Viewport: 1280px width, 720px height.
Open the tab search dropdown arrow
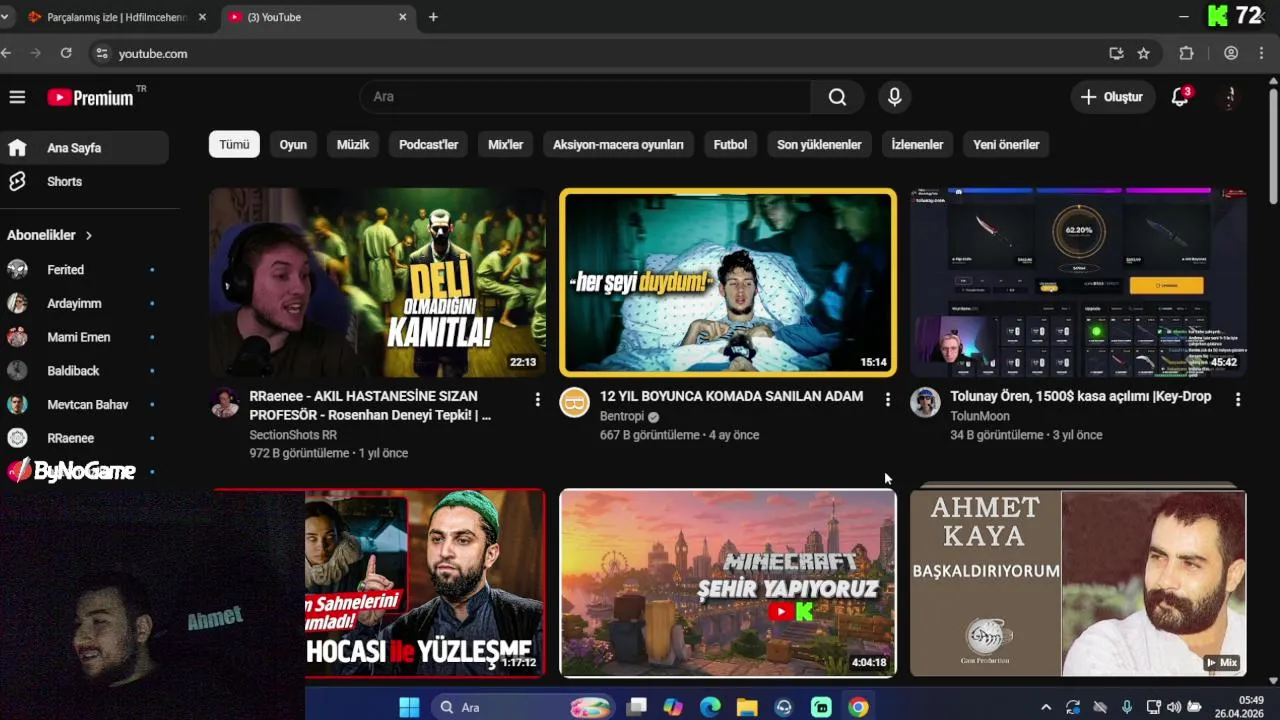point(5,17)
